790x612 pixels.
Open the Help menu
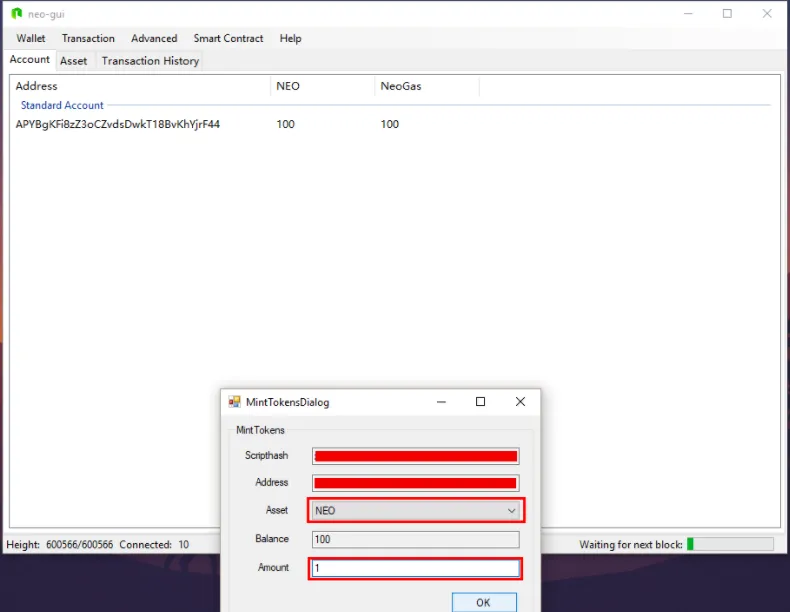pos(290,38)
